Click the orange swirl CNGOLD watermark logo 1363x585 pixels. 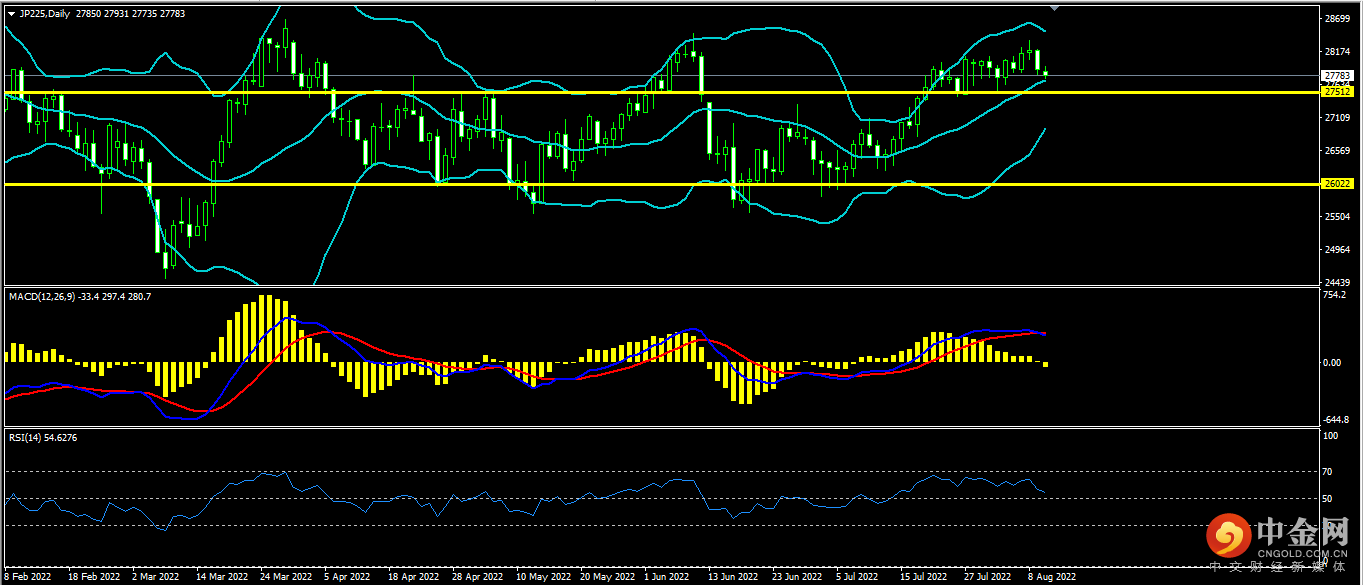coord(1226,536)
